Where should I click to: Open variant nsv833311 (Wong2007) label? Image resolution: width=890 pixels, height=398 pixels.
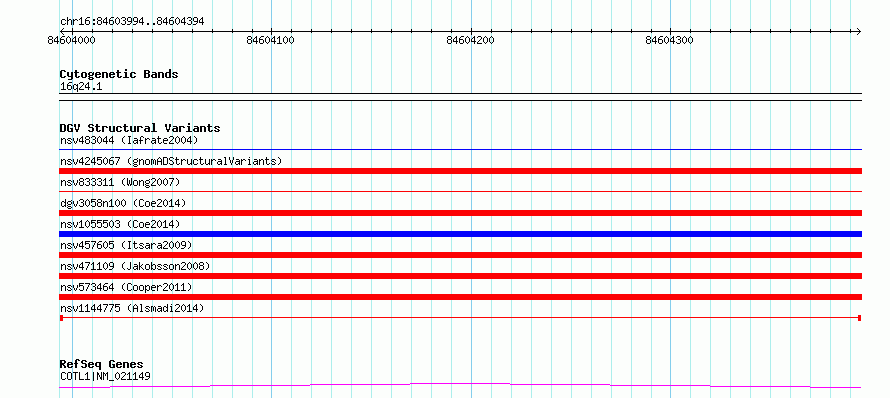tap(120, 182)
